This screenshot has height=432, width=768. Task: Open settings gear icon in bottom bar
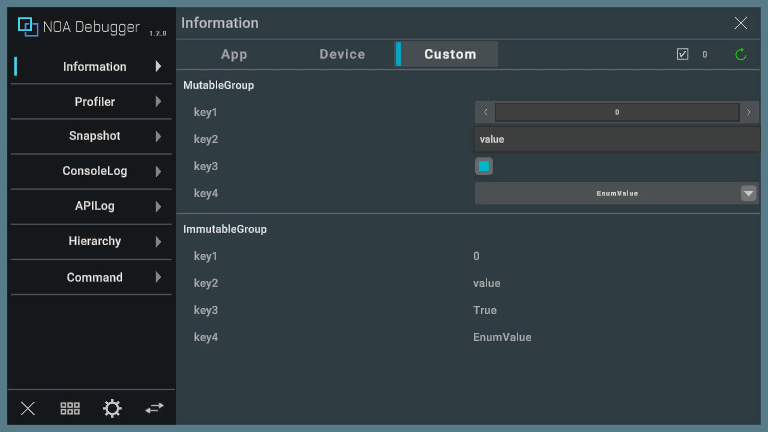pos(112,408)
